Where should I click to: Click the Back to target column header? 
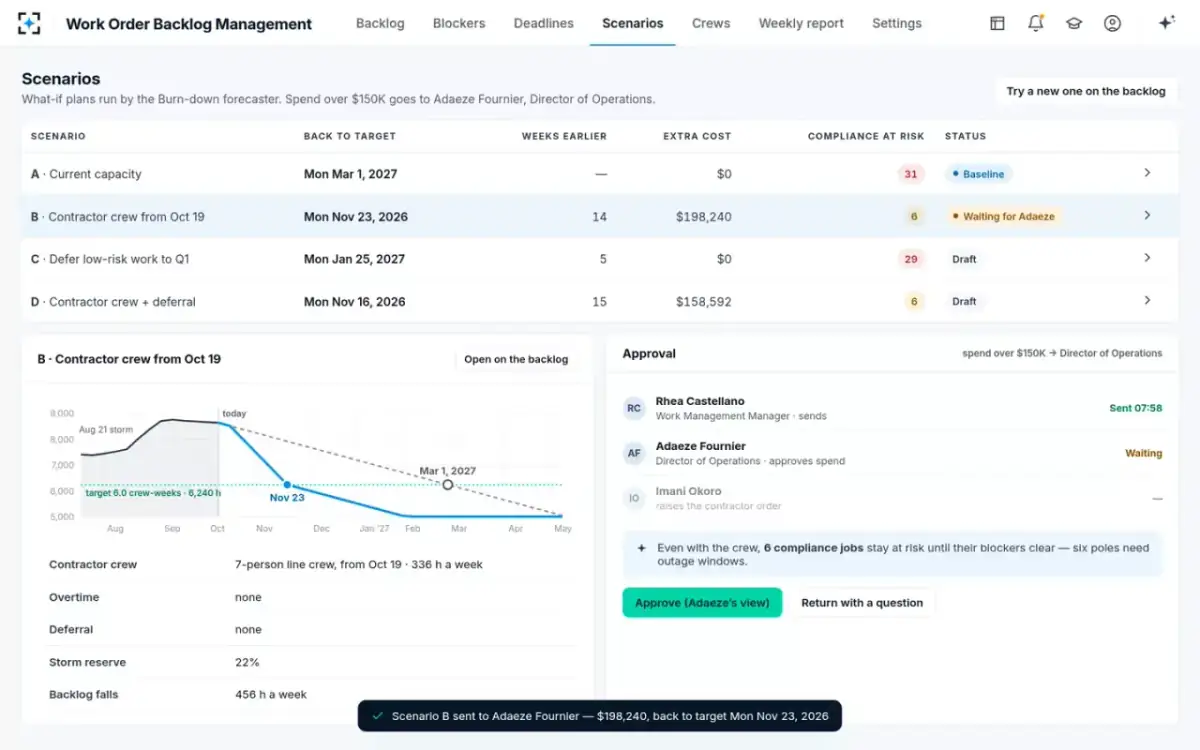pyautogui.click(x=350, y=136)
